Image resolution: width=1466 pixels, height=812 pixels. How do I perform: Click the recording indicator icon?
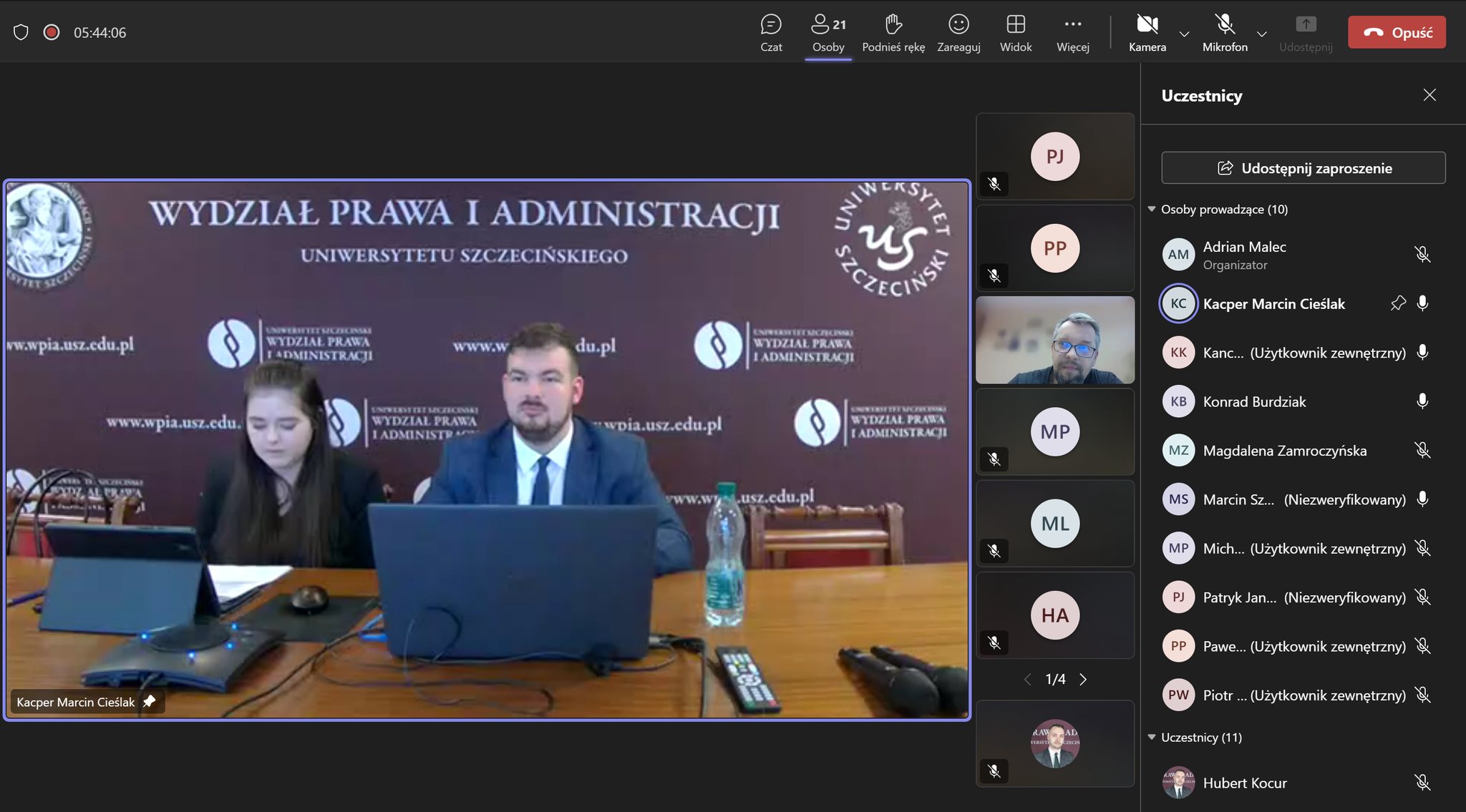point(52,32)
